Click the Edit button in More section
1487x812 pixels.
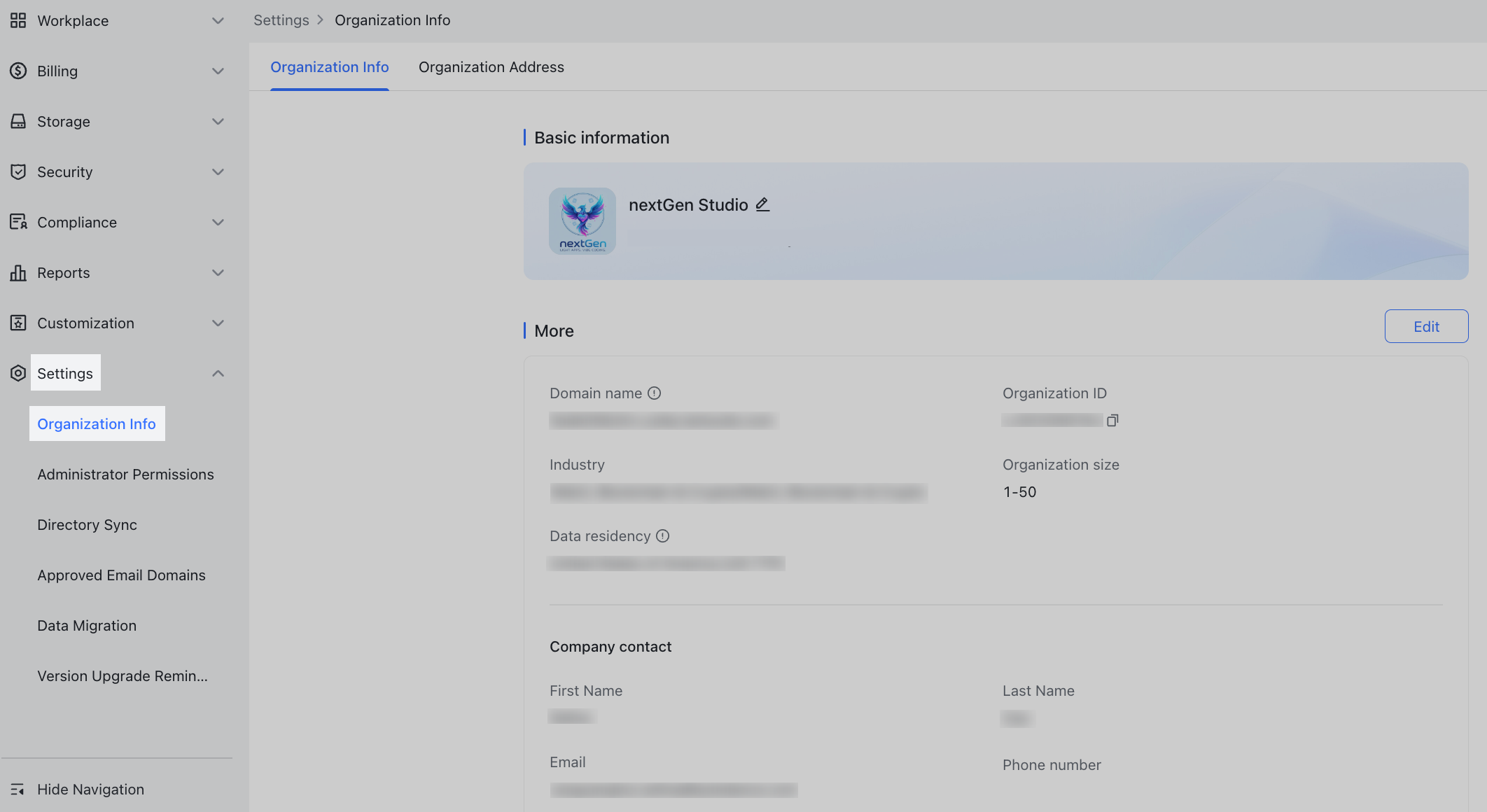pos(1426,326)
